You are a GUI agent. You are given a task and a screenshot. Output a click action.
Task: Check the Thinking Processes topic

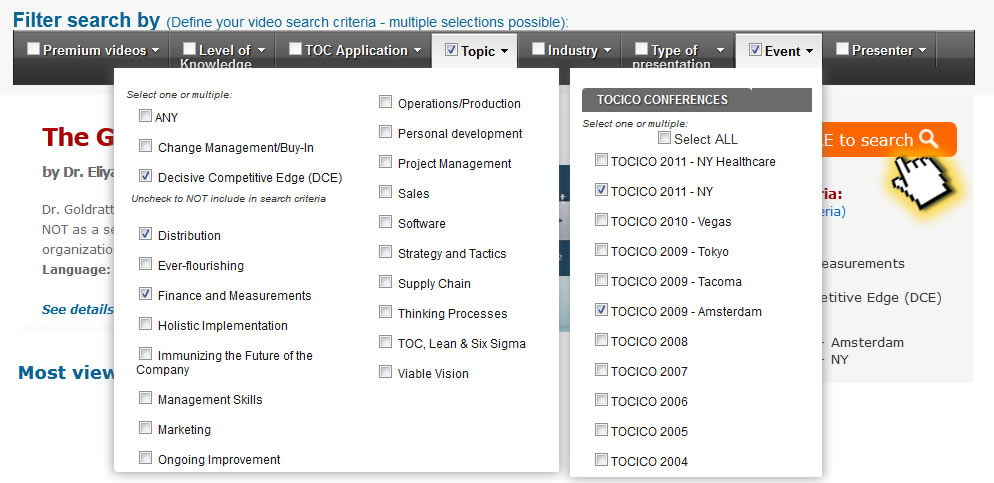(386, 313)
